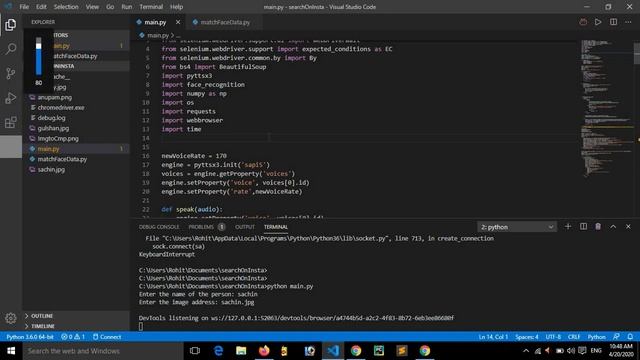Viewport: 640px width, 360px height.
Task: Open Manage settings gear
Action: (11, 318)
